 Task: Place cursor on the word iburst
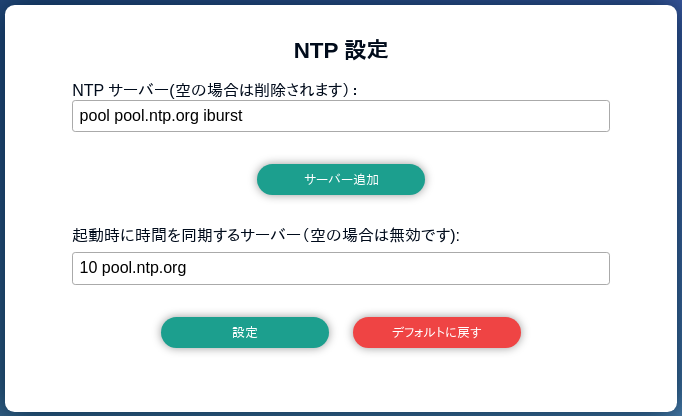tap(222, 116)
